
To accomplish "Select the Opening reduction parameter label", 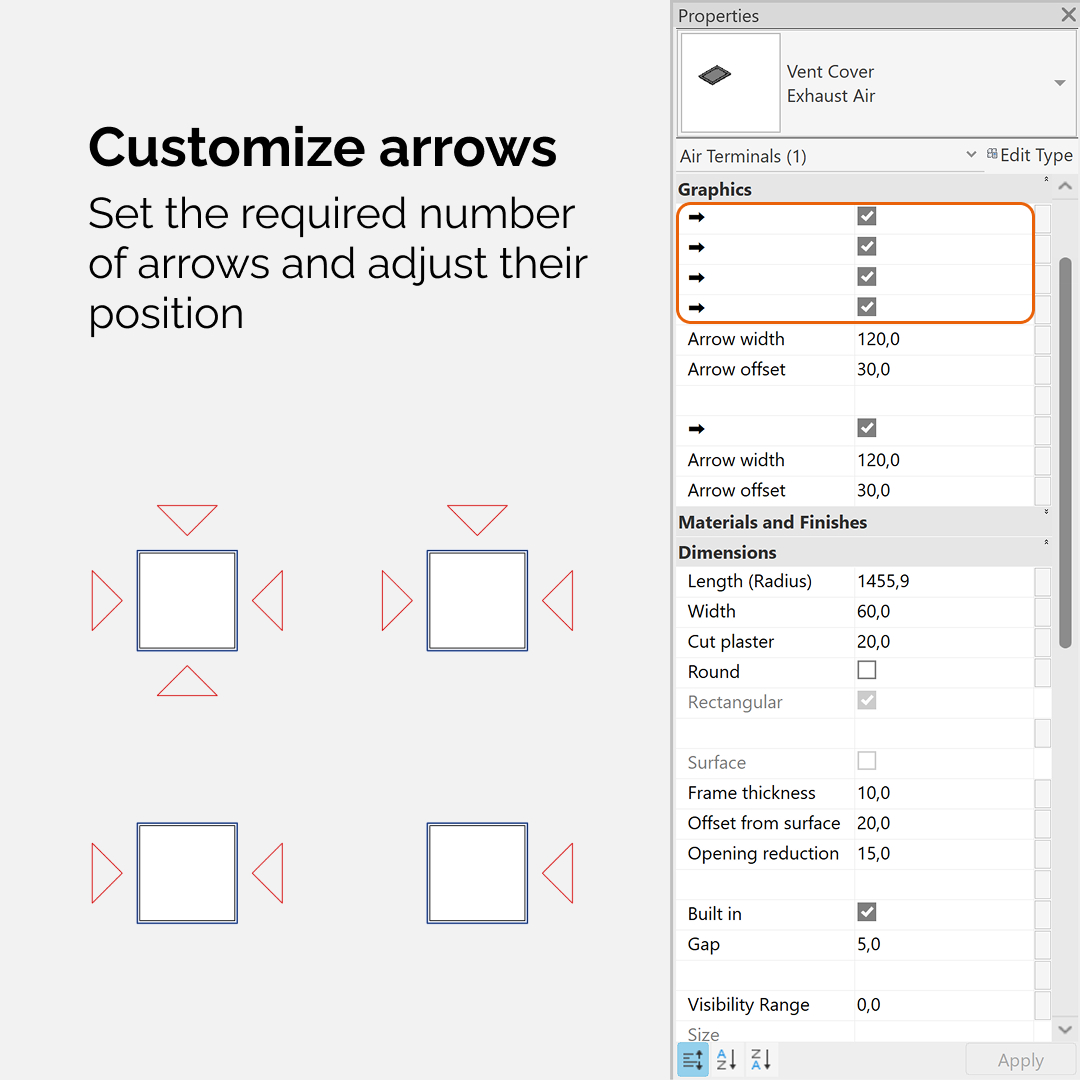I will coord(763,853).
